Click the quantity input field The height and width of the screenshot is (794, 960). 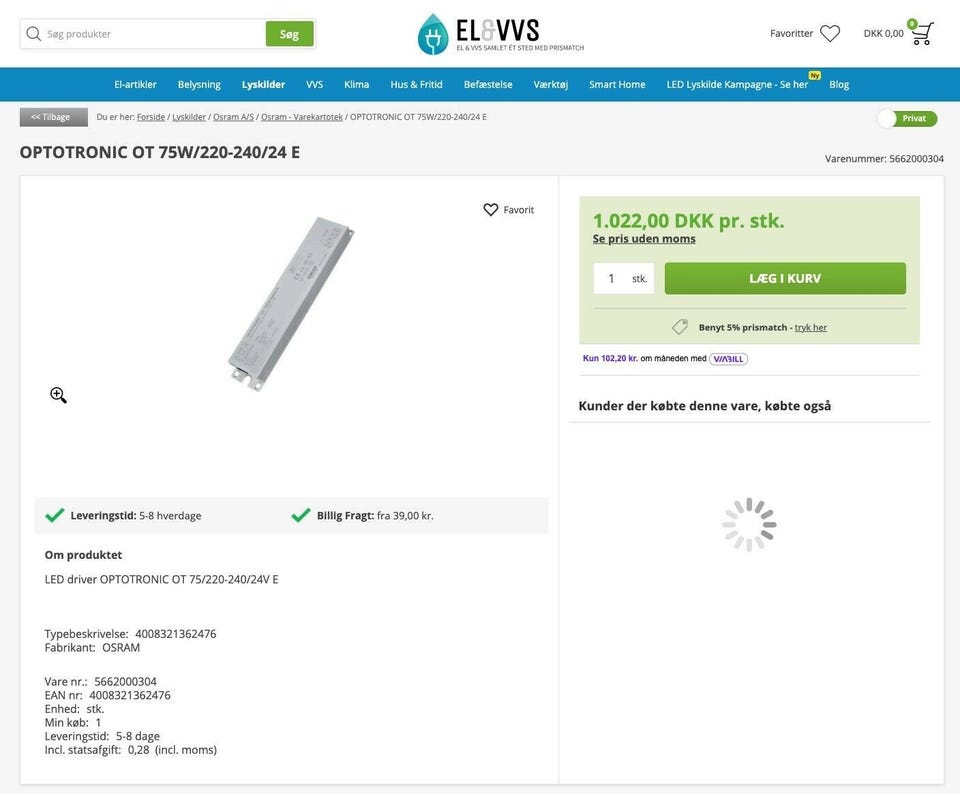coord(611,278)
